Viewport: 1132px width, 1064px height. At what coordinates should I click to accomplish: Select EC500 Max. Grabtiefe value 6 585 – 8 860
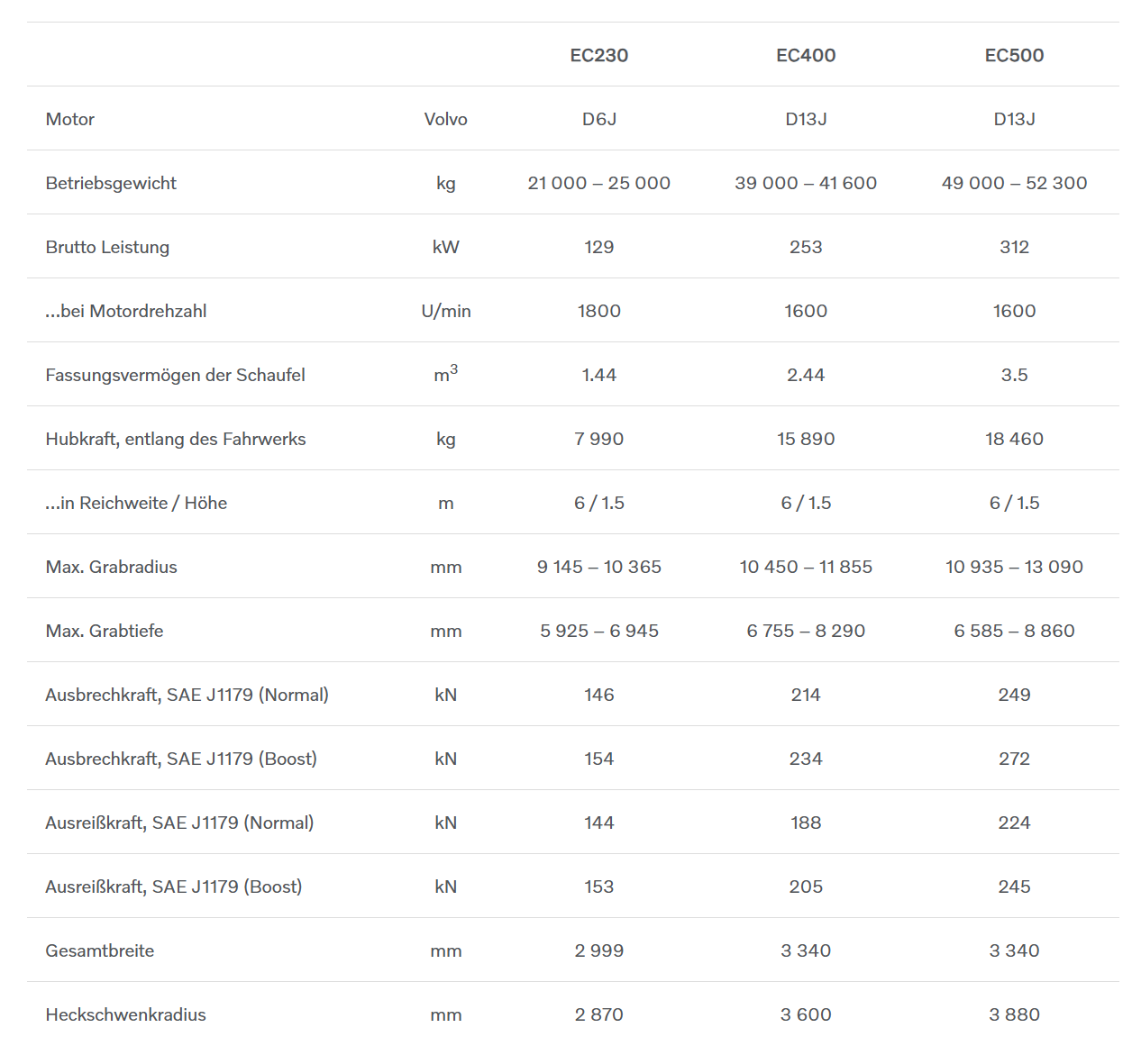point(1014,631)
